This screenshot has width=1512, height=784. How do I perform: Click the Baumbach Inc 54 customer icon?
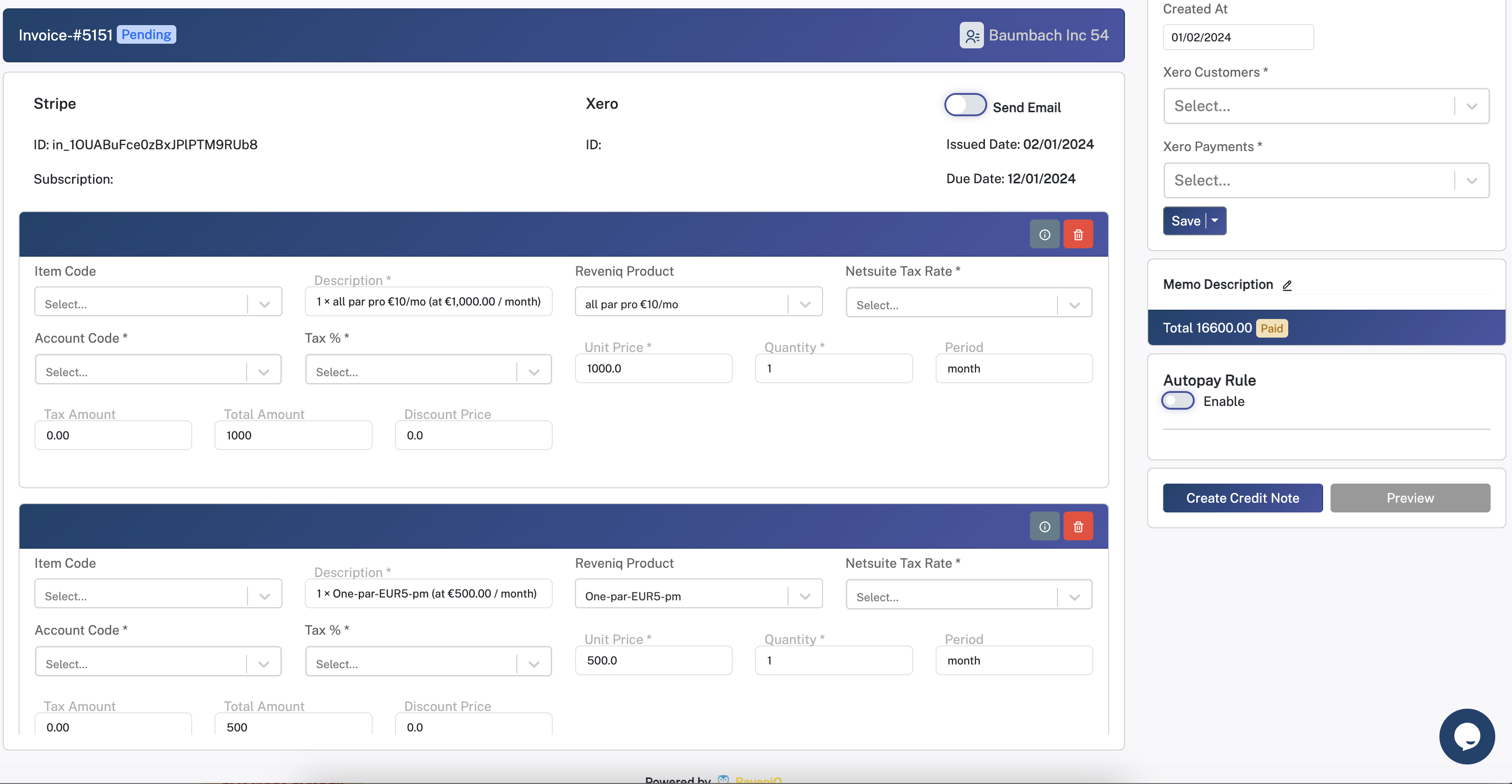(972, 34)
